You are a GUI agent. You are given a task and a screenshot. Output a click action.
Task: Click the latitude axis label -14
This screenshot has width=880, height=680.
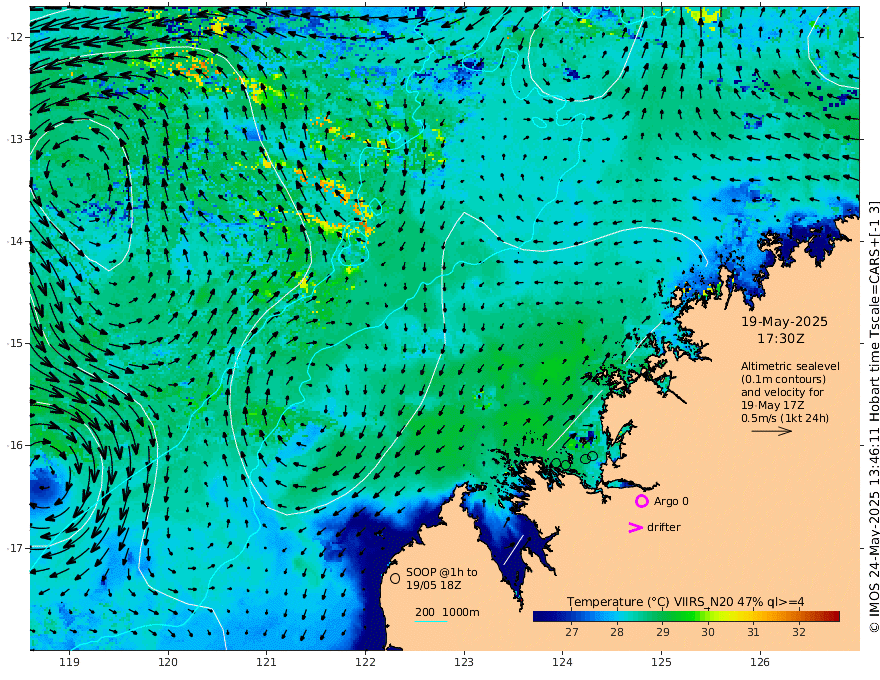tap(15, 241)
